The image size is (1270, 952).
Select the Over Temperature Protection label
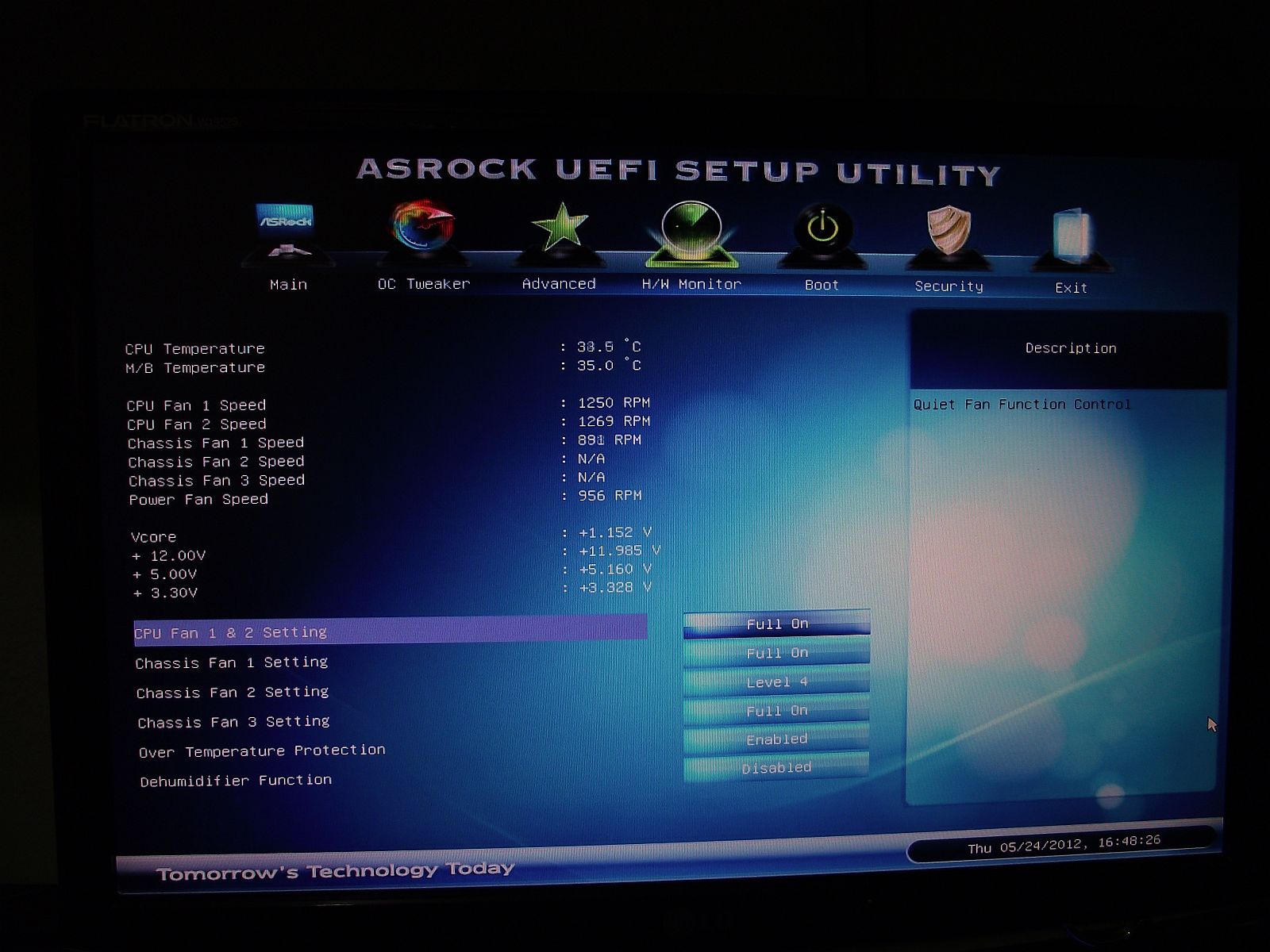click(262, 751)
